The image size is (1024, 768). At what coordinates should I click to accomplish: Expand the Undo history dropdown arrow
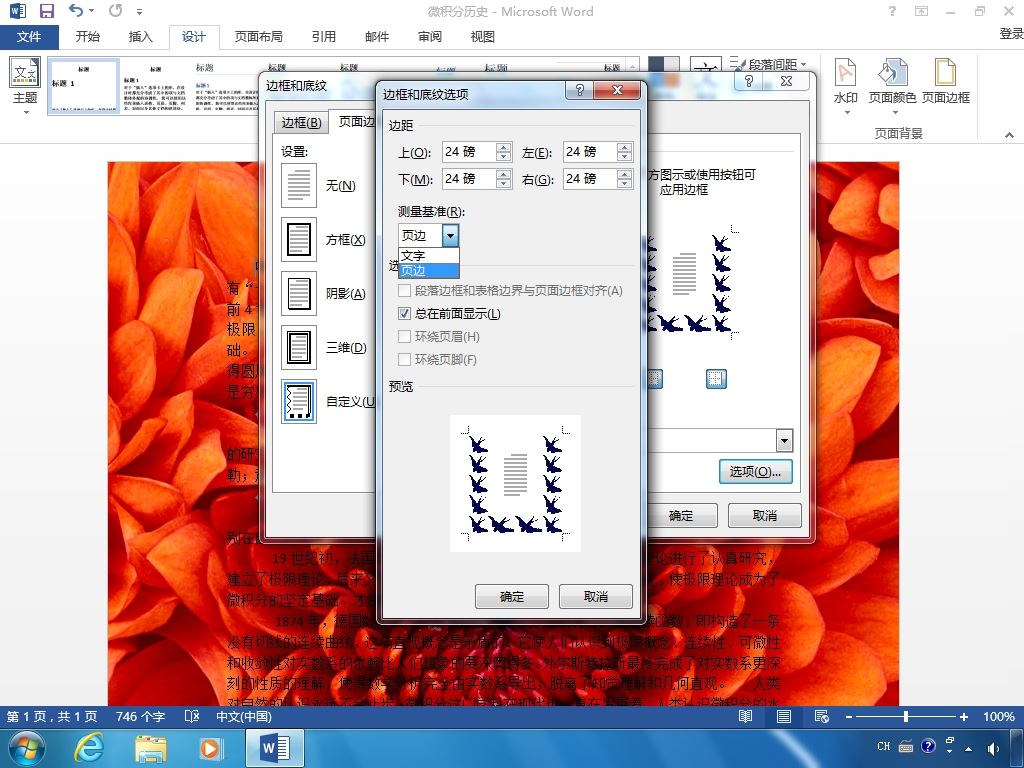tap(91, 10)
